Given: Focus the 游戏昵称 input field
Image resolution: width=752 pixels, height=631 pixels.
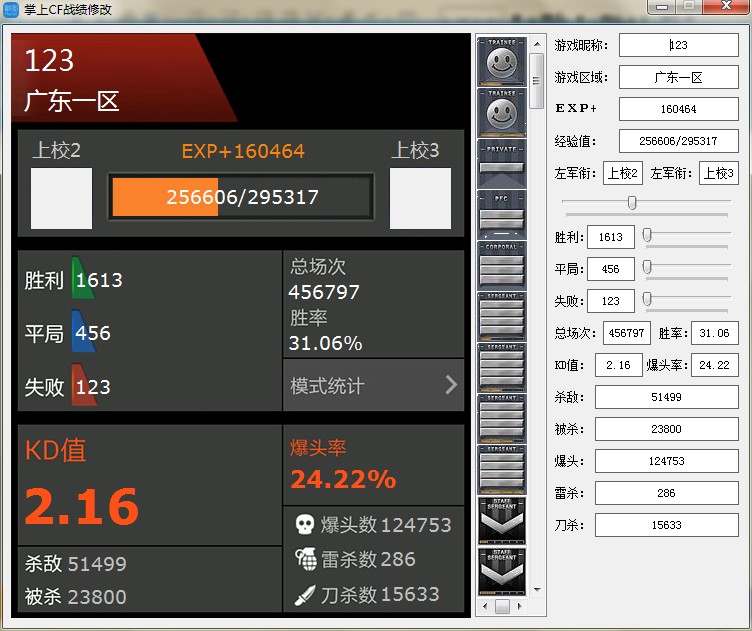Looking at the screenshot, I should point(679,45).
